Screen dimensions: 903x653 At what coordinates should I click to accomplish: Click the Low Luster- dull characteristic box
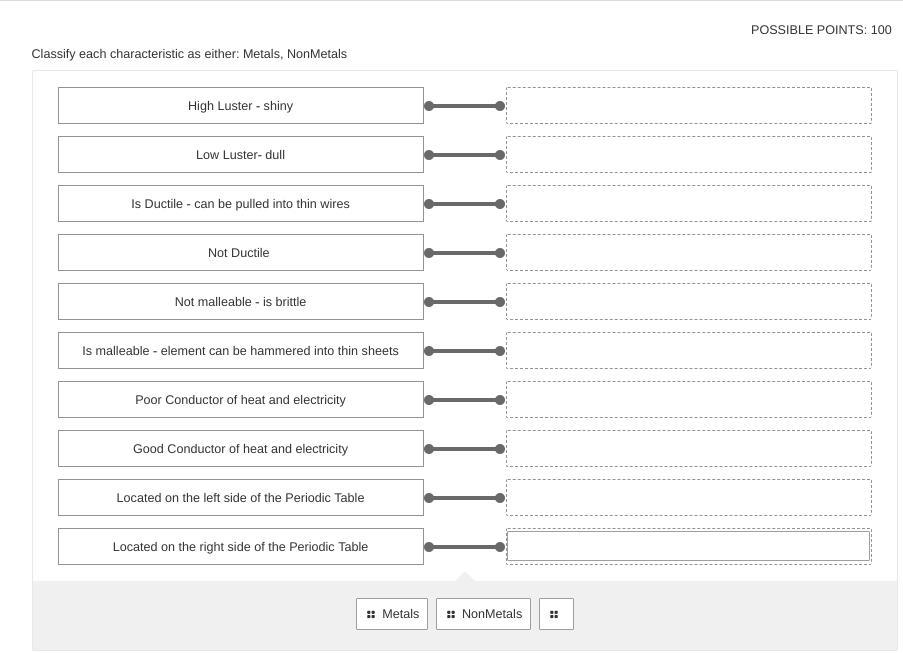pos(241,155)
